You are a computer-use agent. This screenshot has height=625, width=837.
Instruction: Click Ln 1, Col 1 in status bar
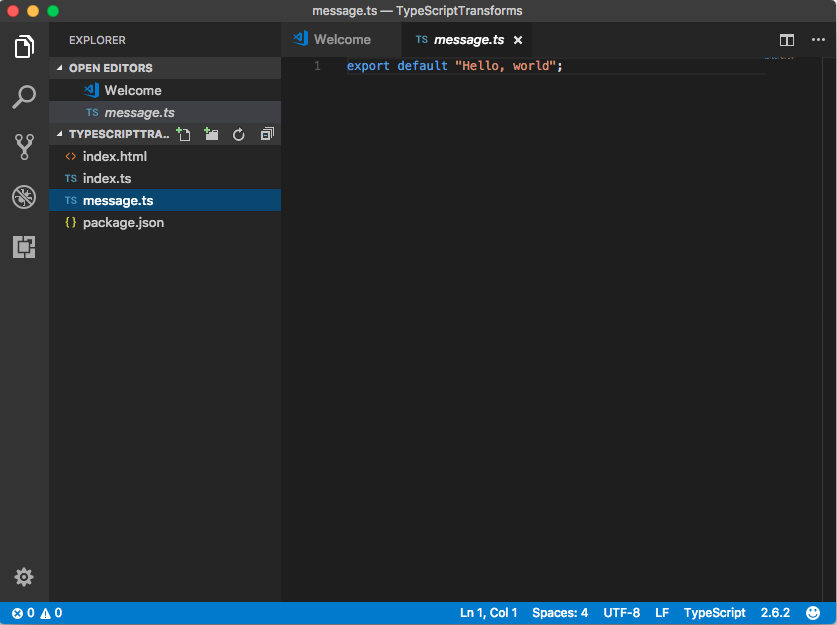[x=488, y=613]
